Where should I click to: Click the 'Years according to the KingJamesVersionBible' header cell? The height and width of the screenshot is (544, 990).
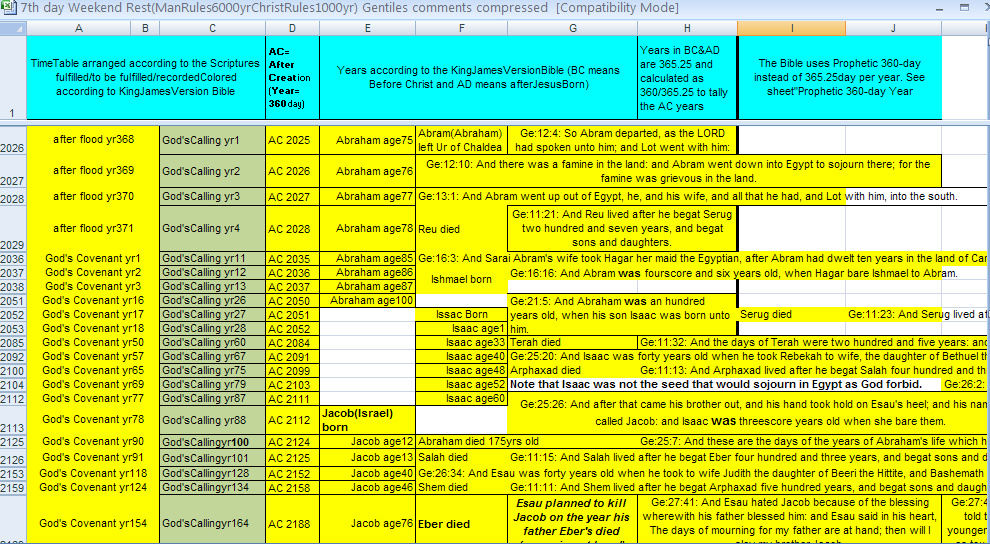click(479, 77)
